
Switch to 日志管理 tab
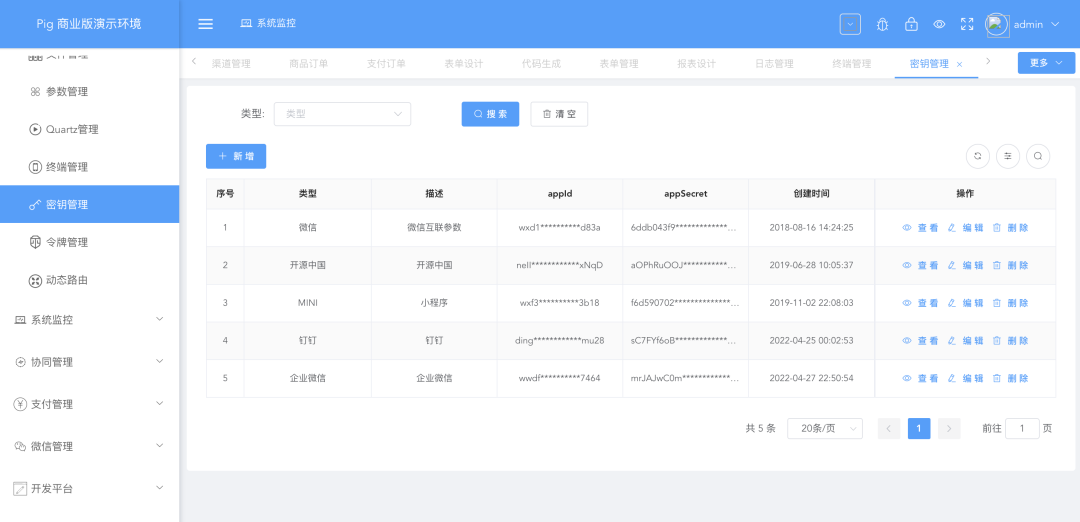774,64
